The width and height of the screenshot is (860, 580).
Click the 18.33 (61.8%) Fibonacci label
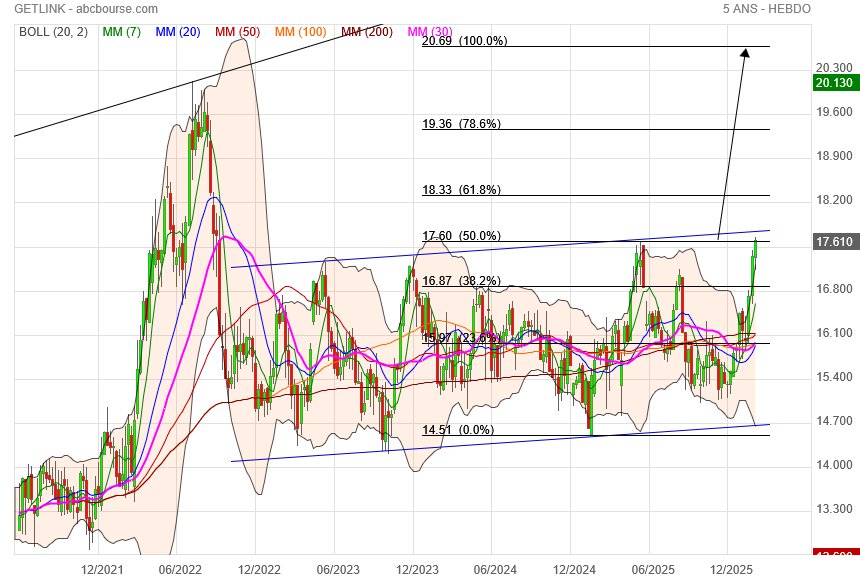(x=461, y=190)
